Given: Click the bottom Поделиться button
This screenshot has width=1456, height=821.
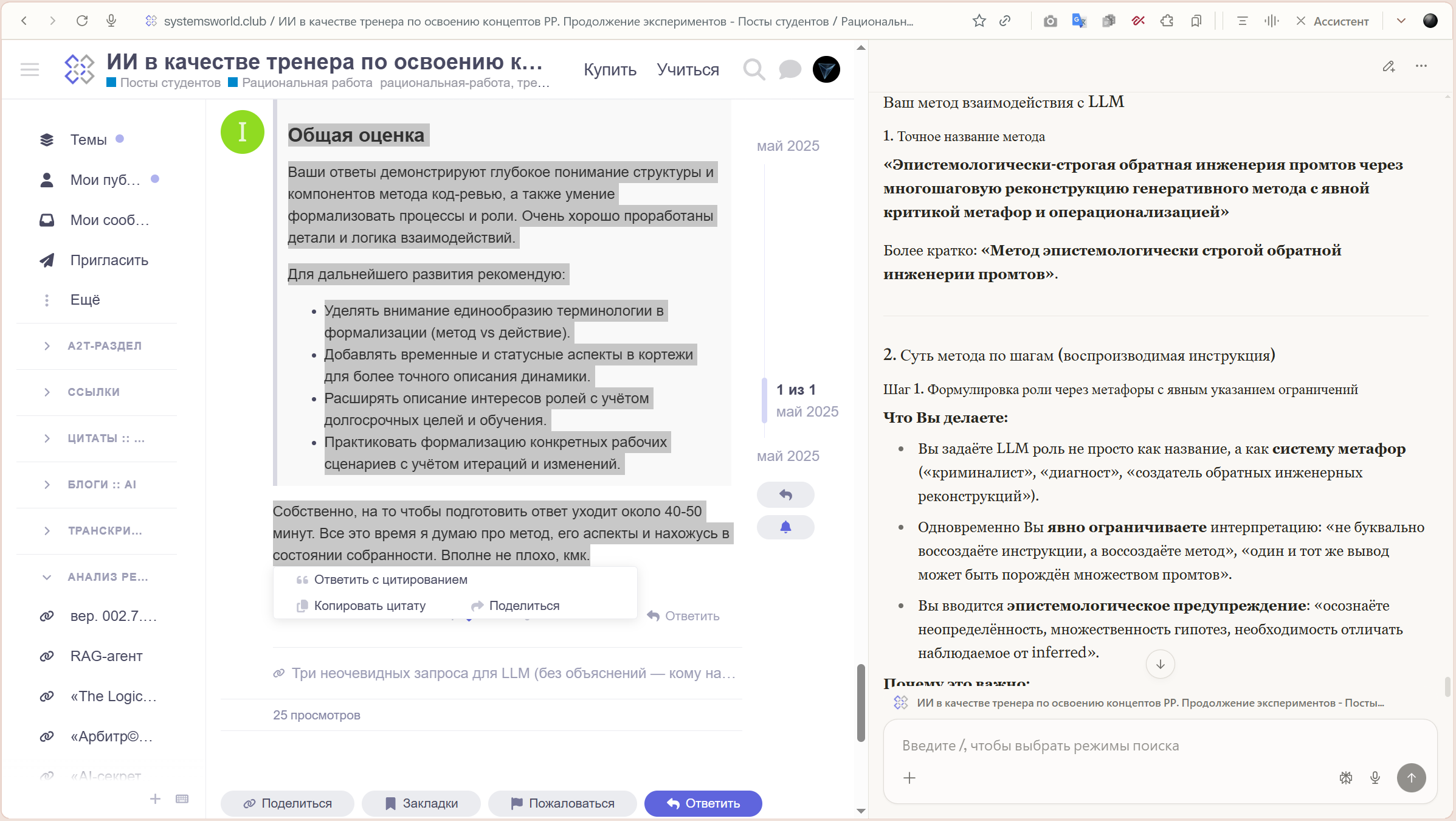Looking at the screenshot, I should pos(288,803).
